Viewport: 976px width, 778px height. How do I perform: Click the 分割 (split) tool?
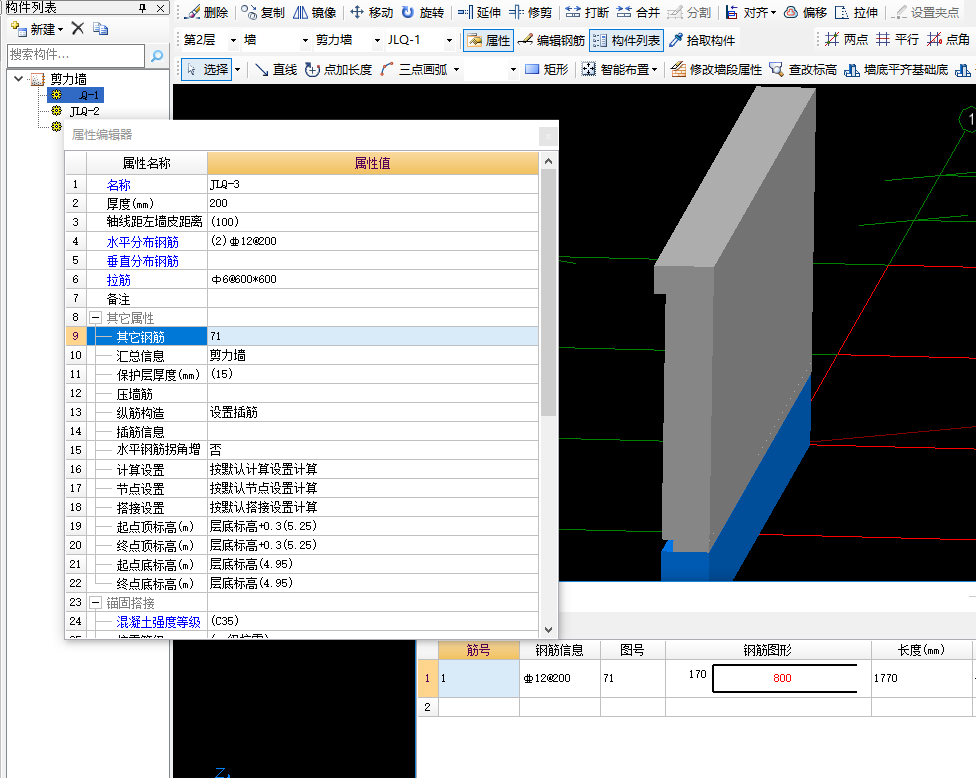[689, 12]
